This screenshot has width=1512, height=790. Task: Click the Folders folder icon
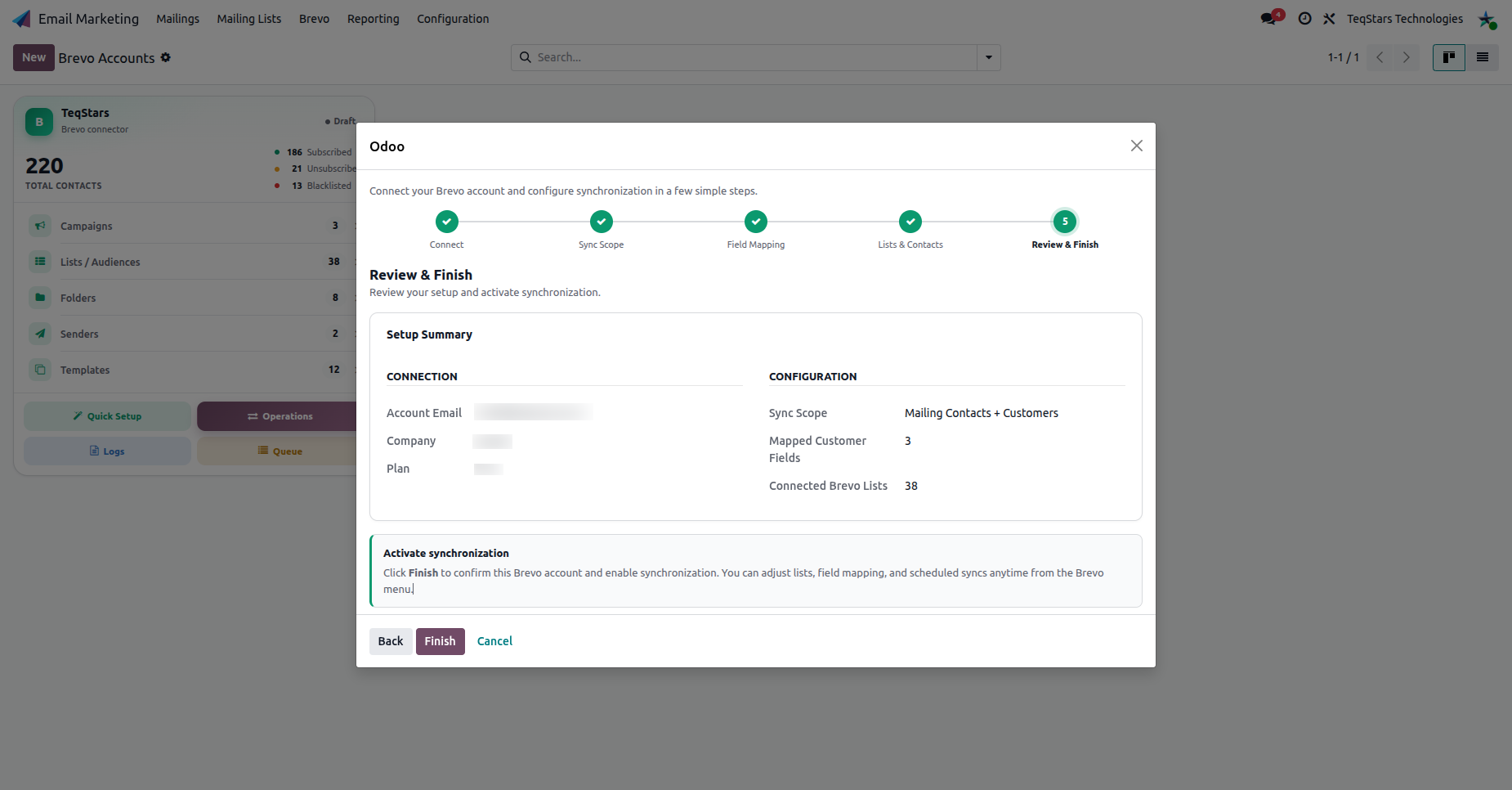click(x=40, y=298)
